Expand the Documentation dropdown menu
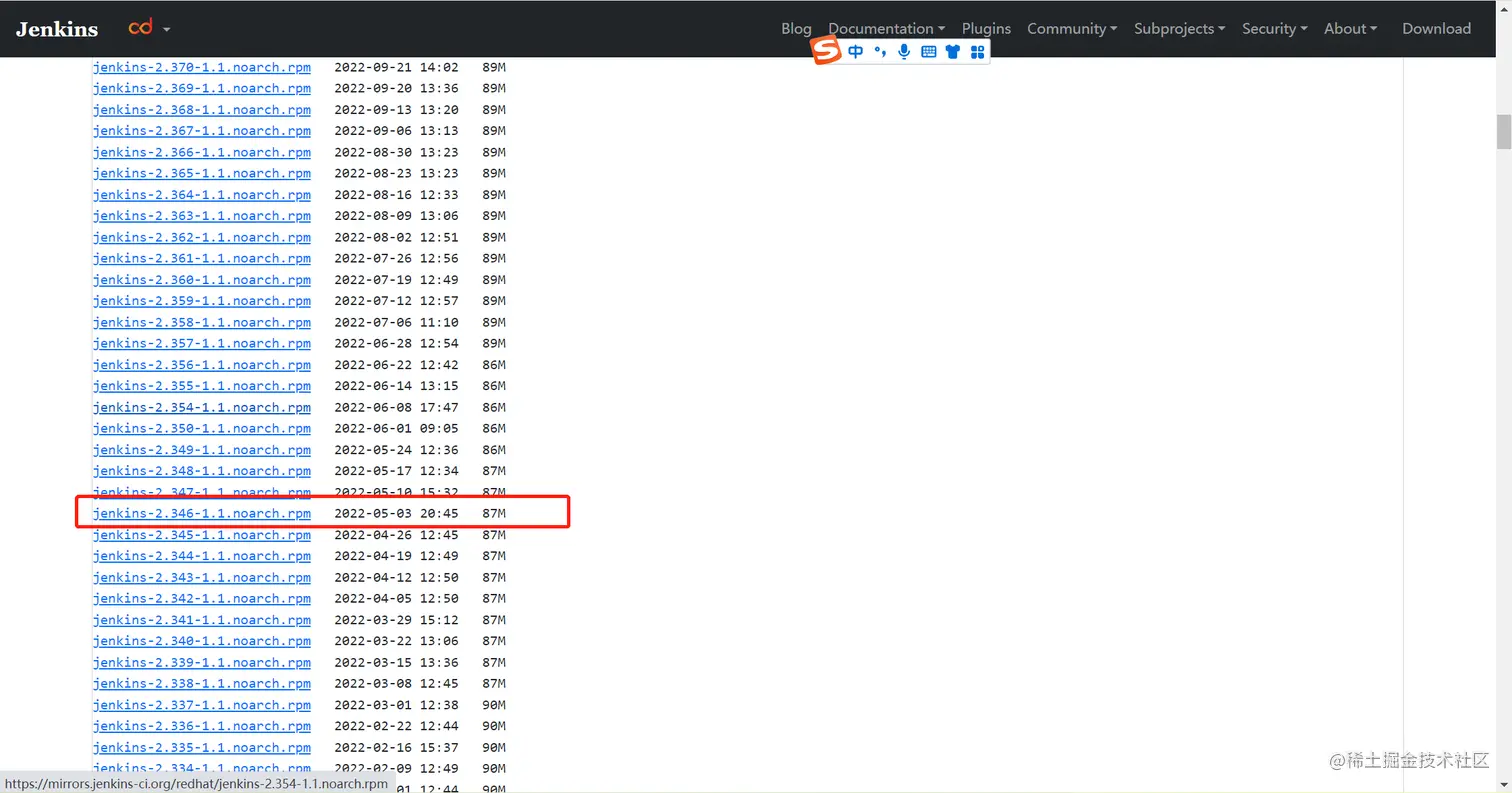Screen dimensions: 1512x793 click(x=886, y=29)
